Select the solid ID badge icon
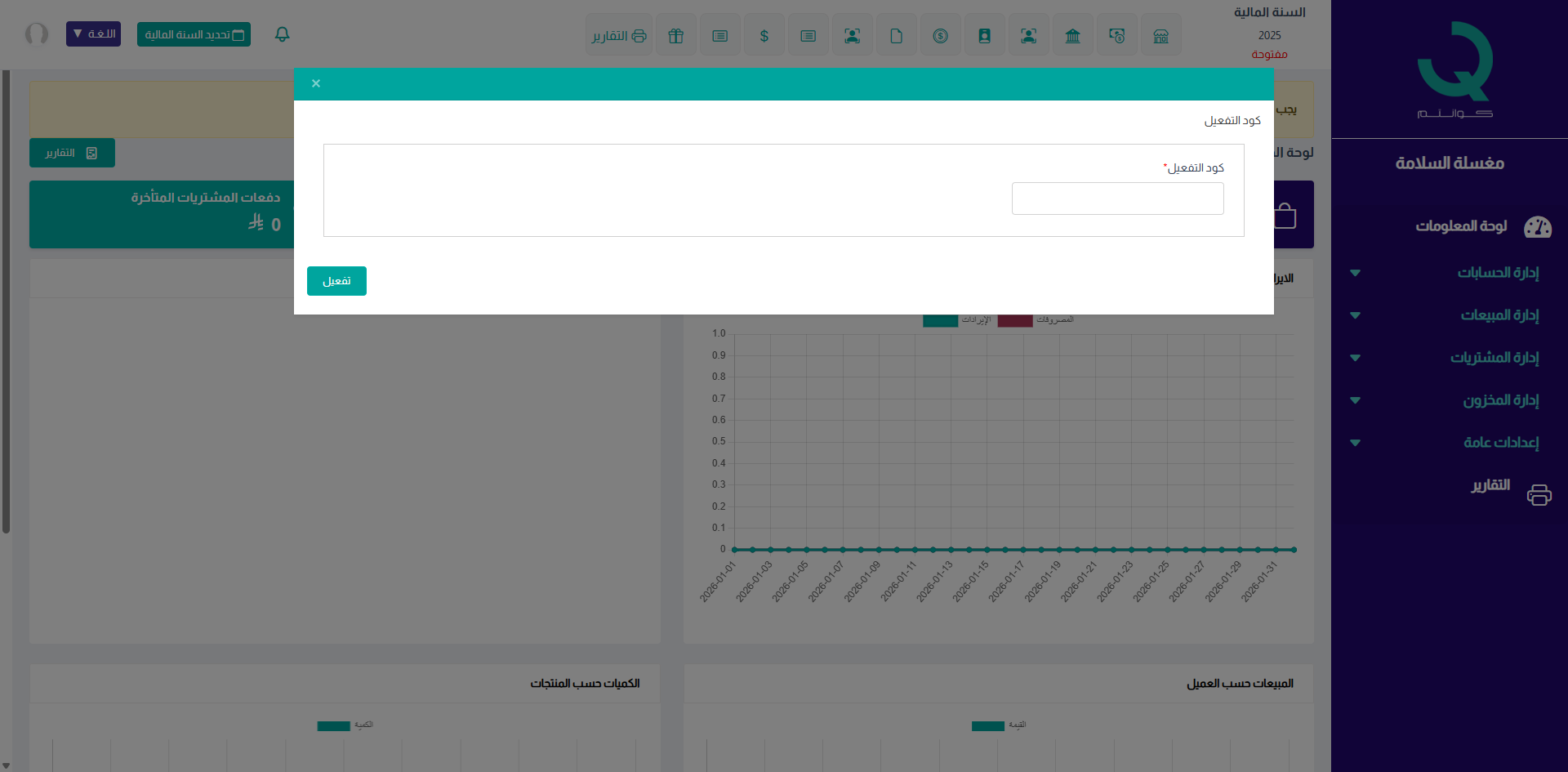The height and width of the screenshot is (772, 1568). (x=984, y=36)
